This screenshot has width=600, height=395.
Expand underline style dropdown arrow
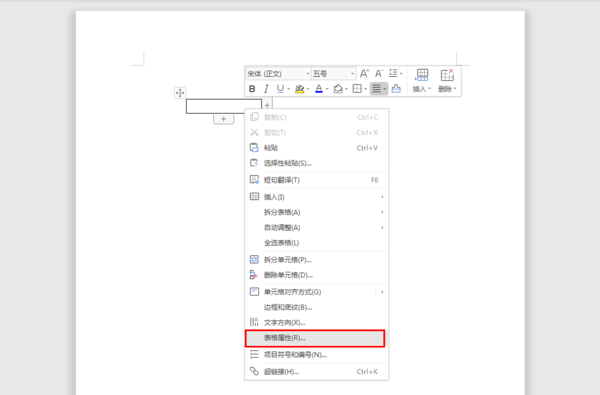(x=289, y=89)
